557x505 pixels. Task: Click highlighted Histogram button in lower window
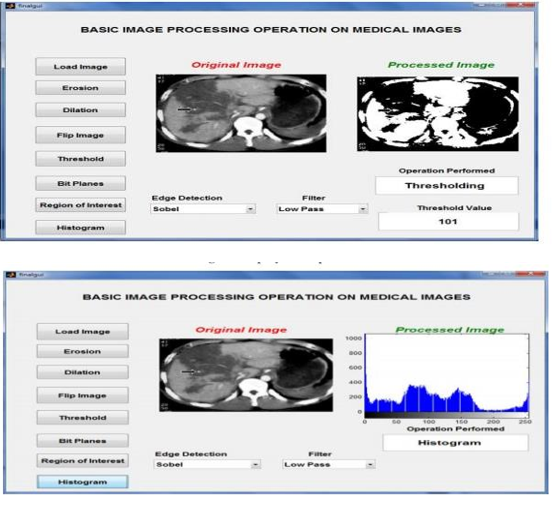pos(82,482)
